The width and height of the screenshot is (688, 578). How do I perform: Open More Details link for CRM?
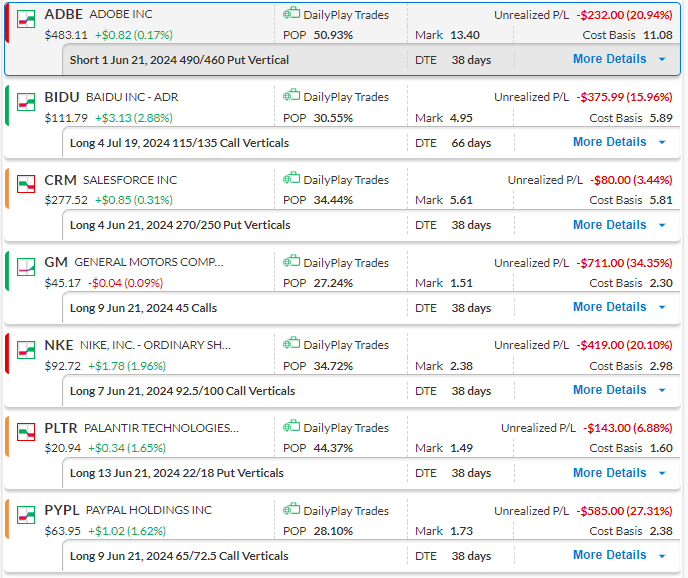click(609, 225)
